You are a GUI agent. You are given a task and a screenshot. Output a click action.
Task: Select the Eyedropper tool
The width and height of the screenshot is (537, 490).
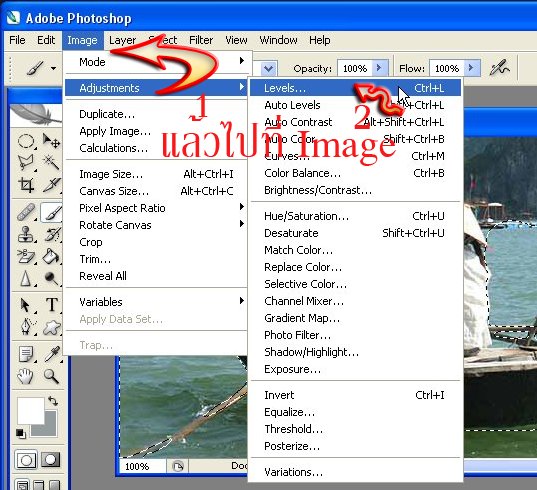point(52,354)
